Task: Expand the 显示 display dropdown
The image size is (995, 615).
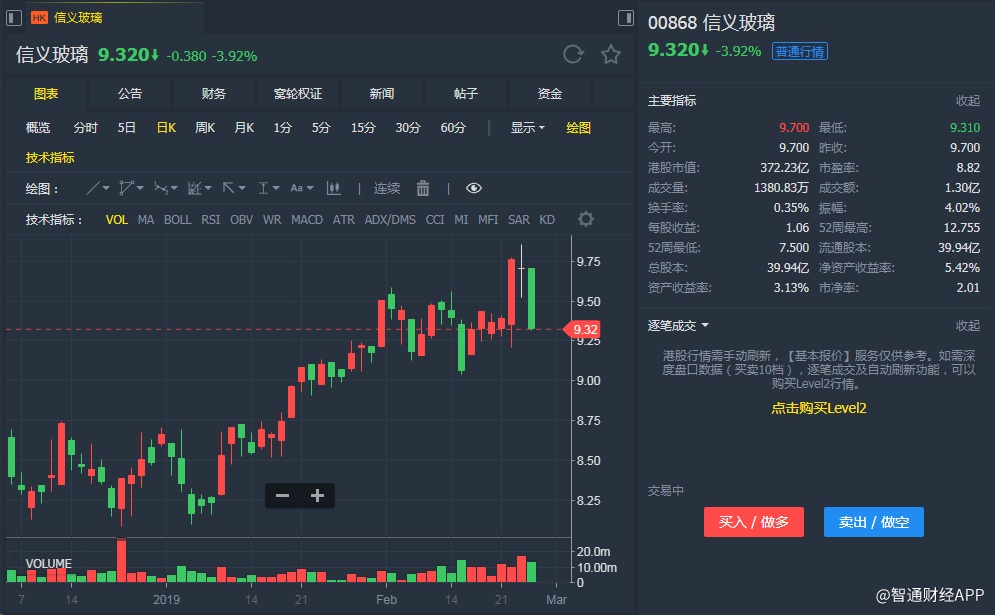Action: tap(527, 127)
